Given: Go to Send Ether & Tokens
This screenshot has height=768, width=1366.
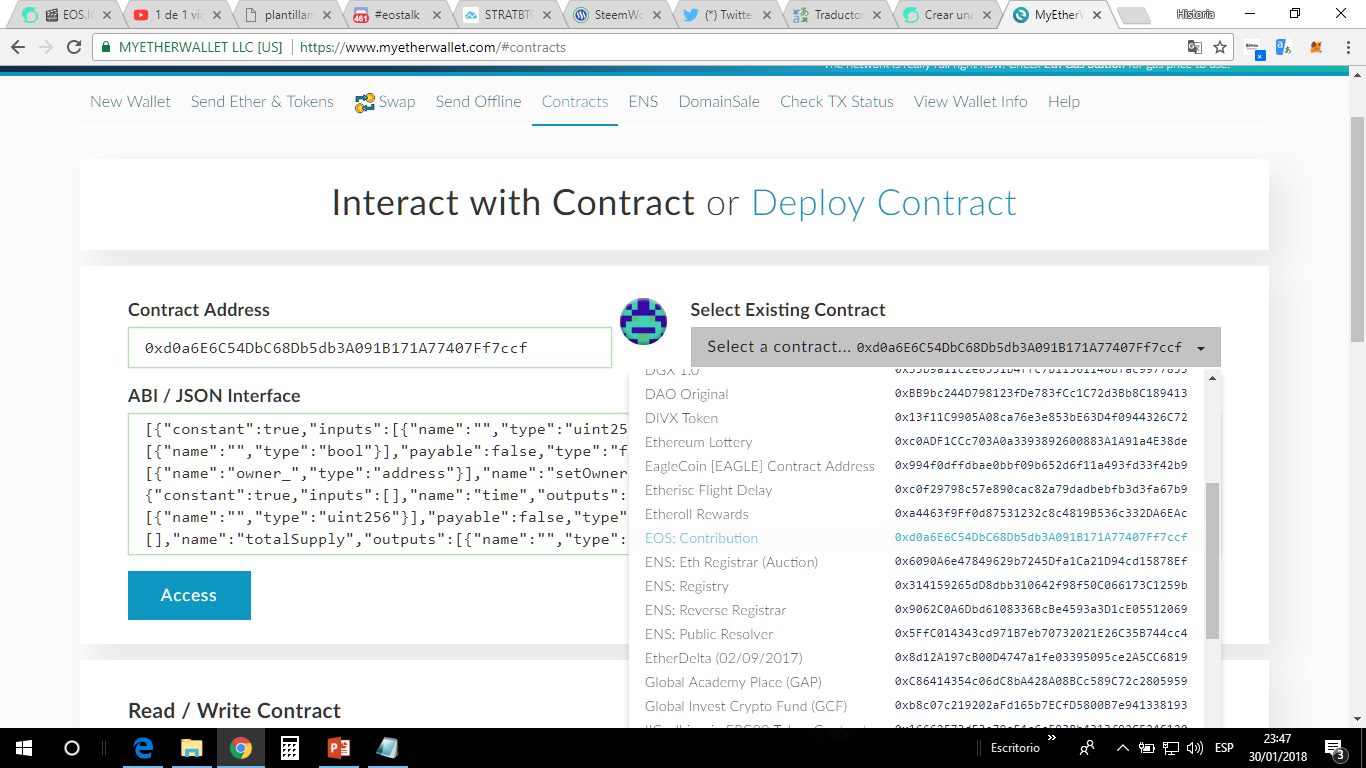Looking at the screenshot, I should 262,102.
